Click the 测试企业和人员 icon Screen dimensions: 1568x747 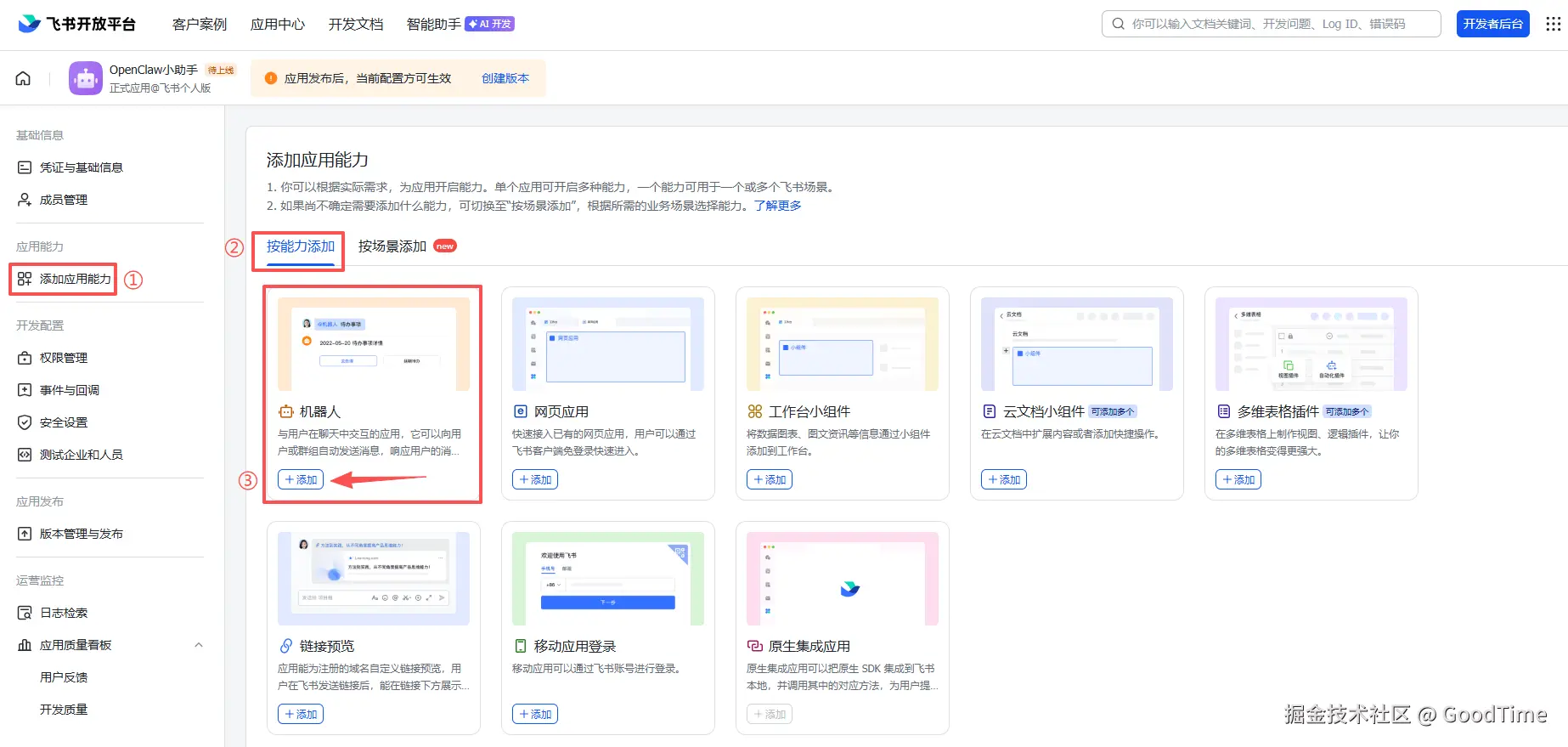pos(25,455)
